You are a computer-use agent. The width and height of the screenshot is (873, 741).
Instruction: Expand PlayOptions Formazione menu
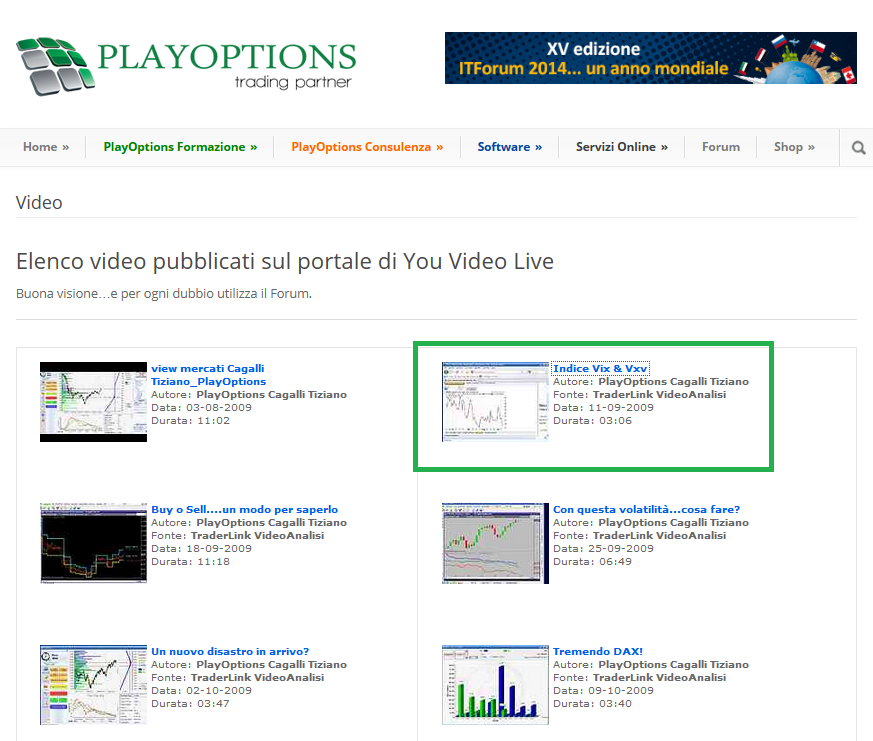click(x=180, y=147)
